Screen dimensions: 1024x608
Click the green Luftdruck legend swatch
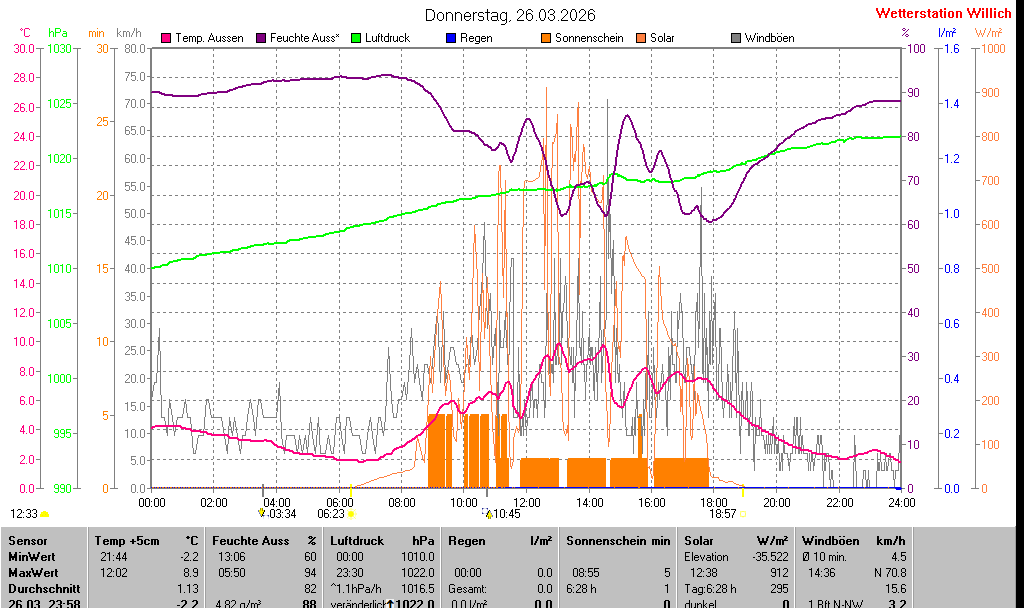click(357, 38)
